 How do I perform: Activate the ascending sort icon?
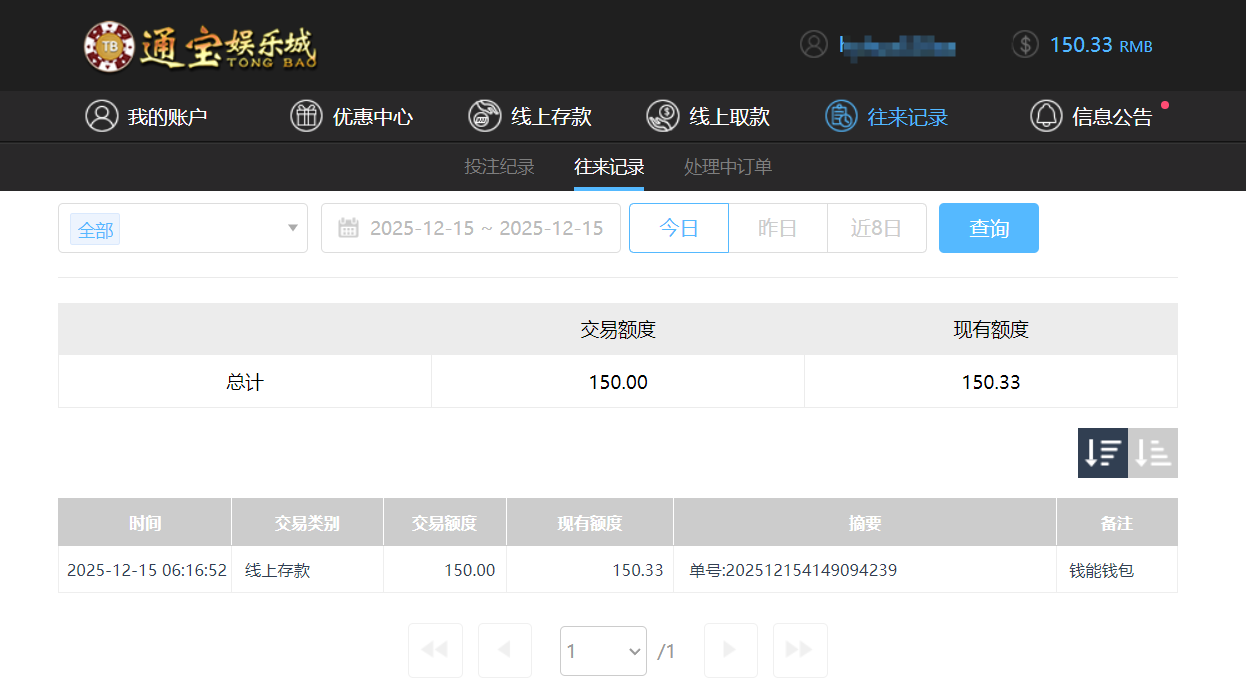click(1152, 452)
